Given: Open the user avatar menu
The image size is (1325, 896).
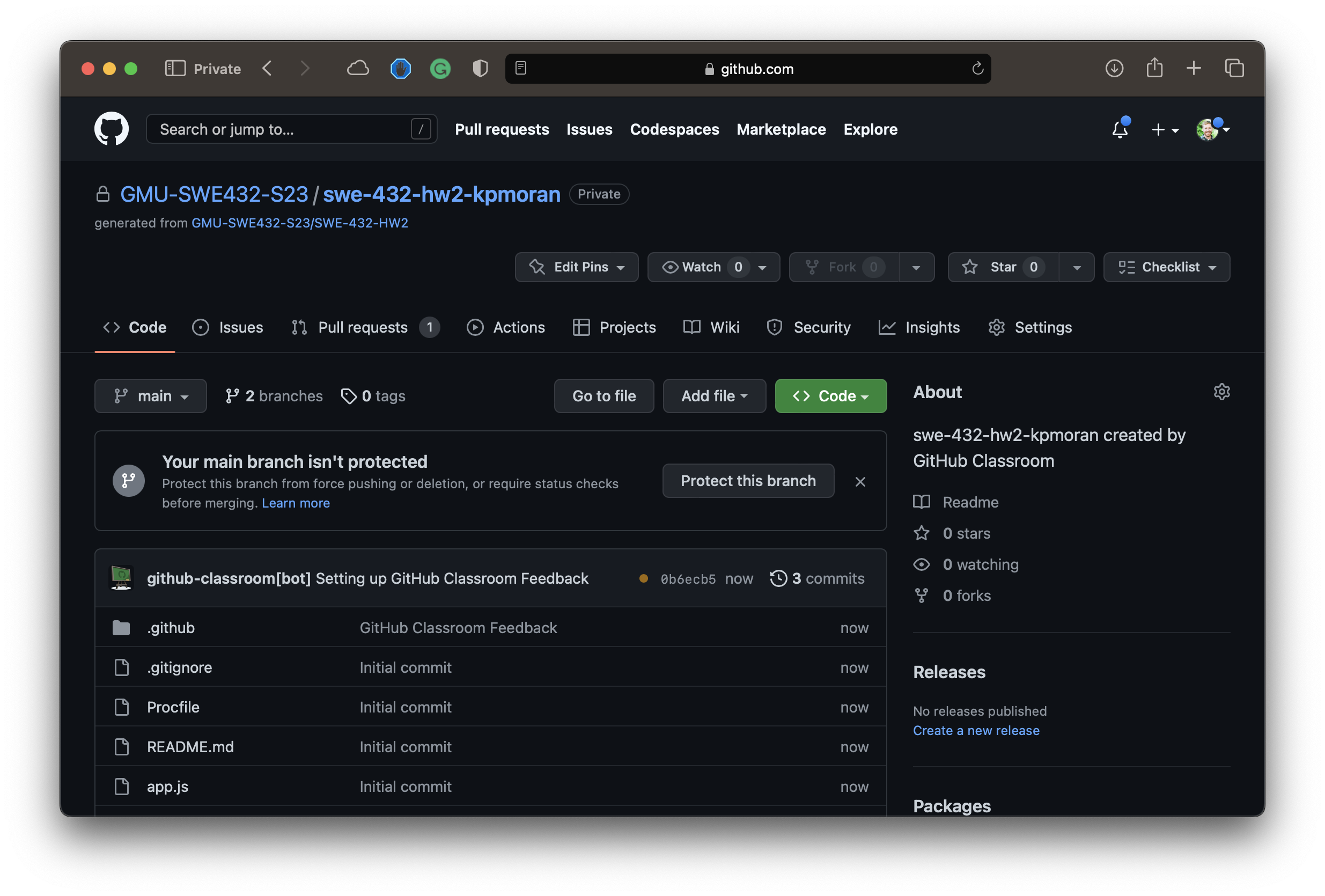Looking at the screenshot, I should 1212,129.
